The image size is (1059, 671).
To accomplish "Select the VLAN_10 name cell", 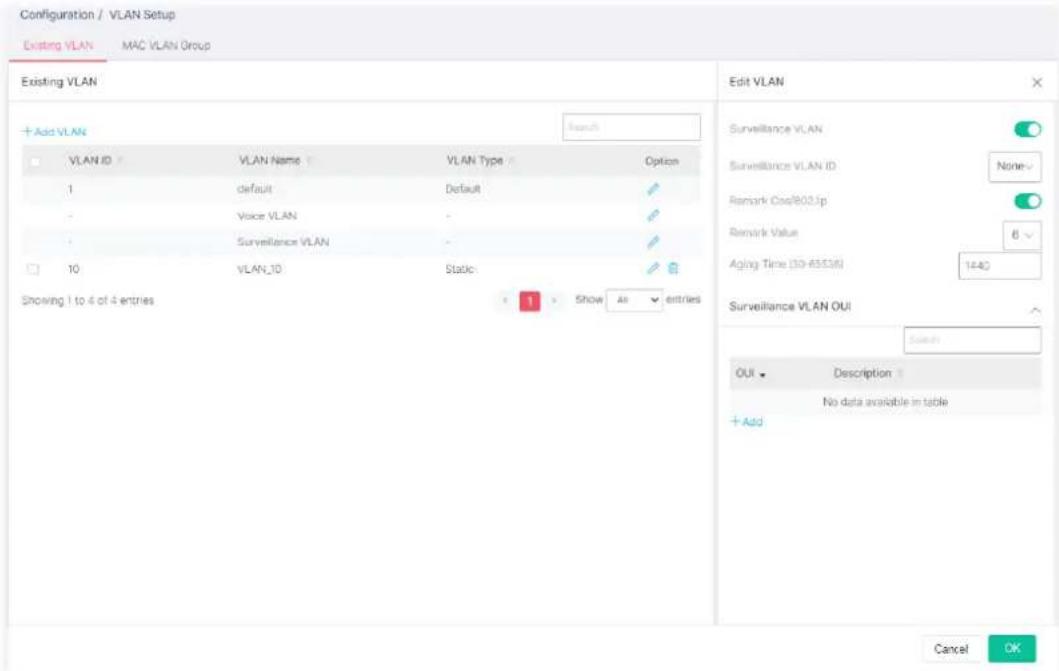I will [259, 269].
